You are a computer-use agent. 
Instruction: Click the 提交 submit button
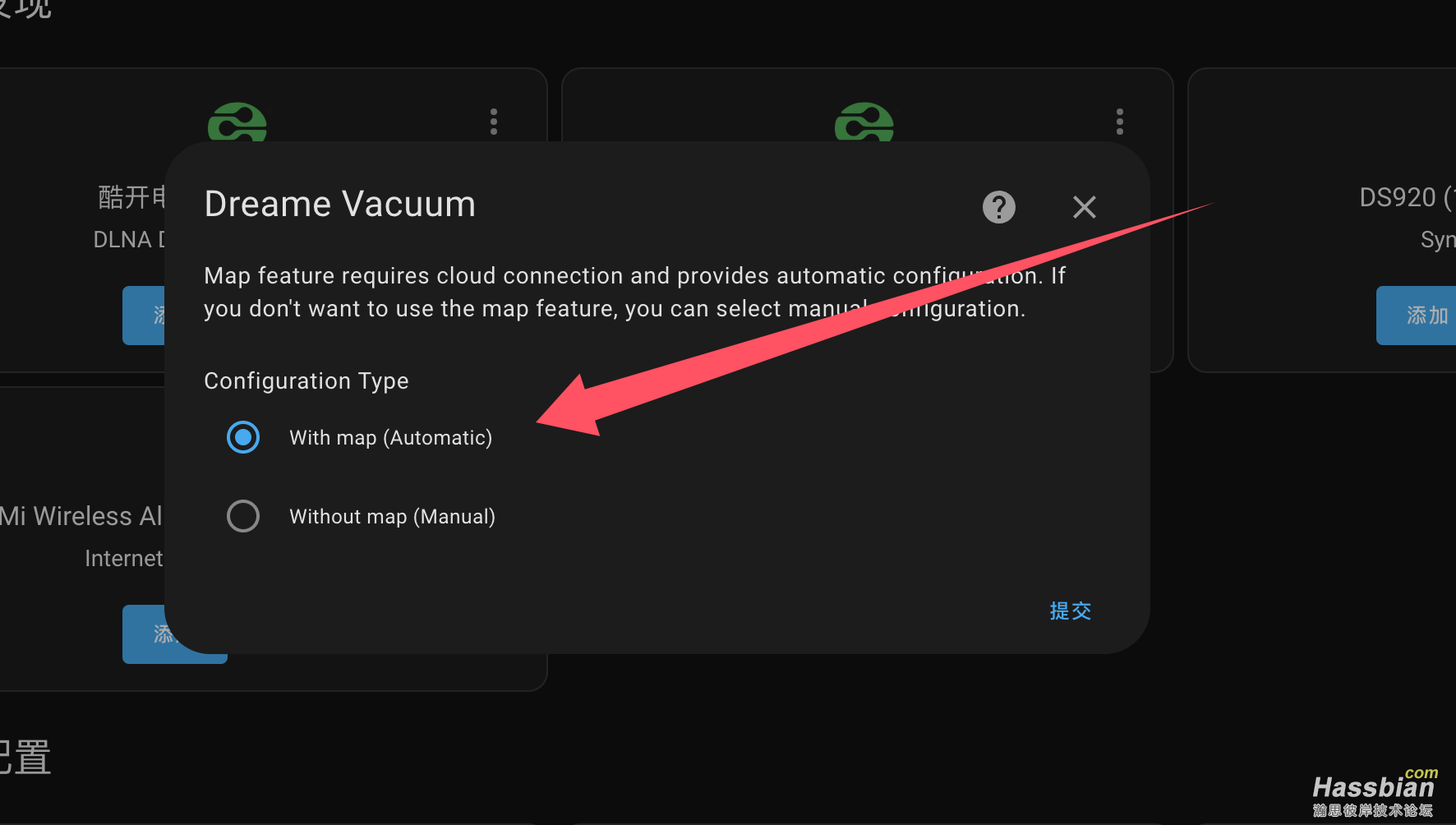(x=1071, y=611)
